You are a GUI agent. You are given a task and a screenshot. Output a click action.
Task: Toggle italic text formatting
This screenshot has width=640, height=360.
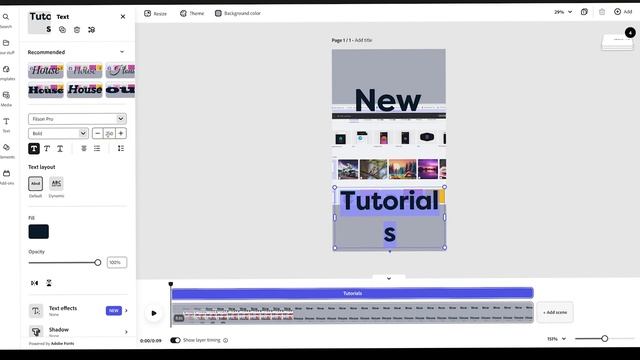[x=47, y=149]
